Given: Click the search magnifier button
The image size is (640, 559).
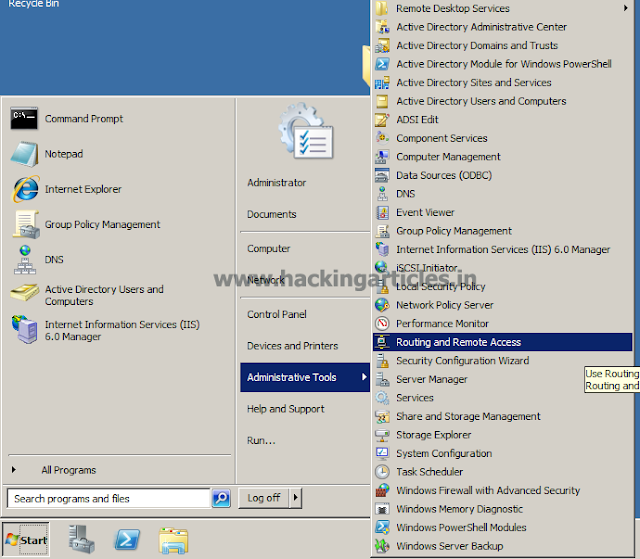Looking at the screenshot, I should point(221,498).
